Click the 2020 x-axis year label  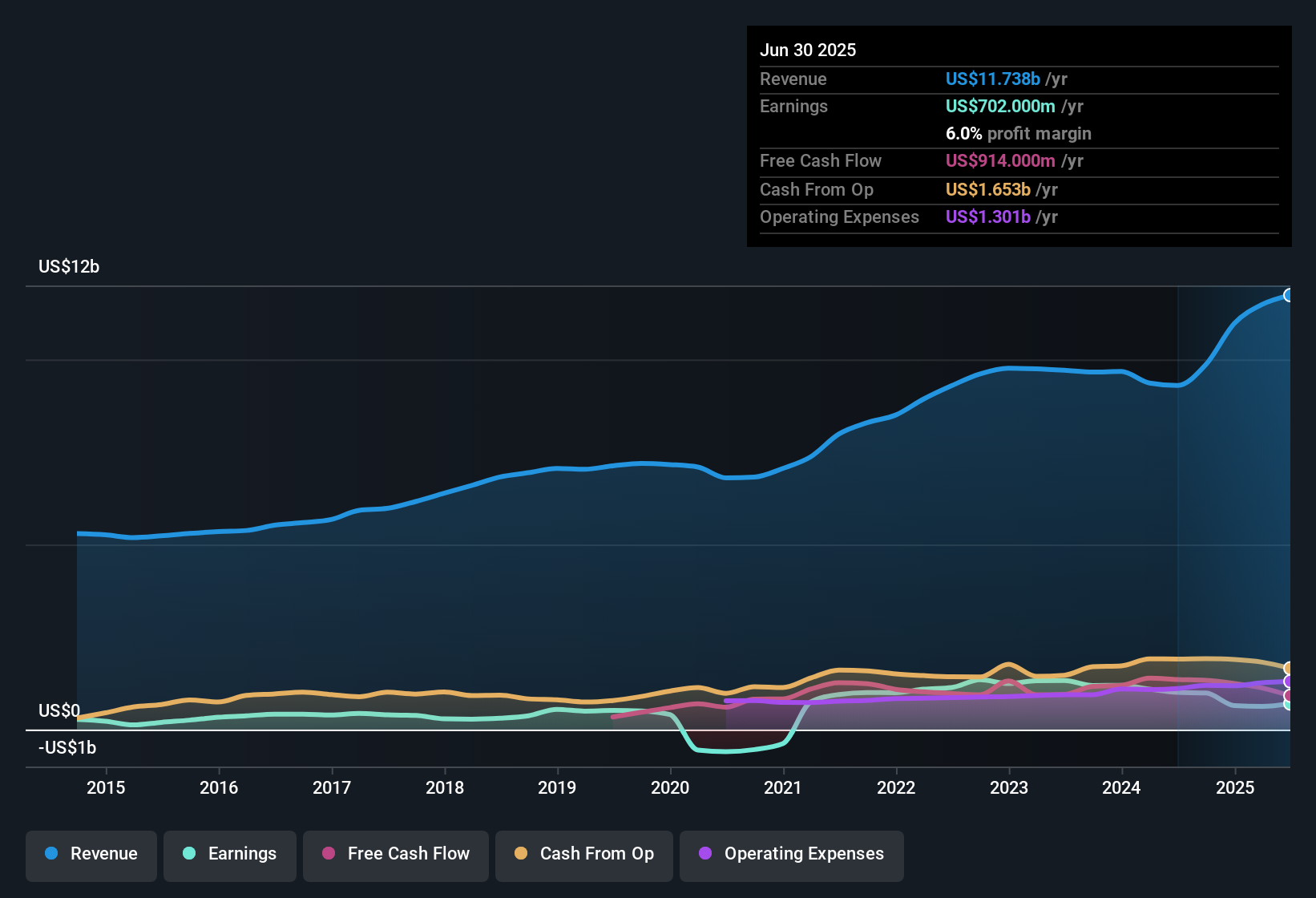pyautogui.click(x=670, y=787)
